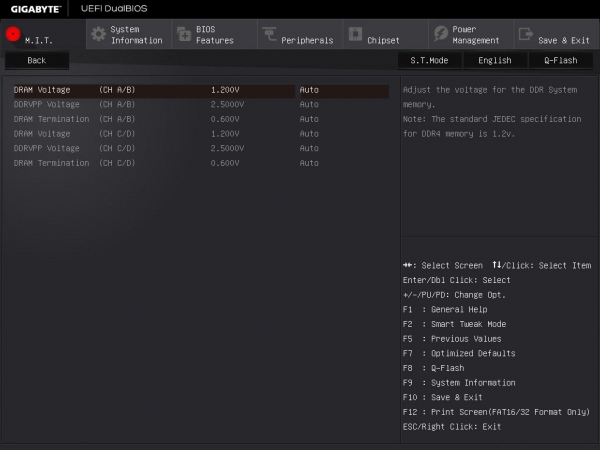Select the DRAM Termination (CH A/B) row label
Viewport: 600px width, 450px height.
click(x=74, y=119)
